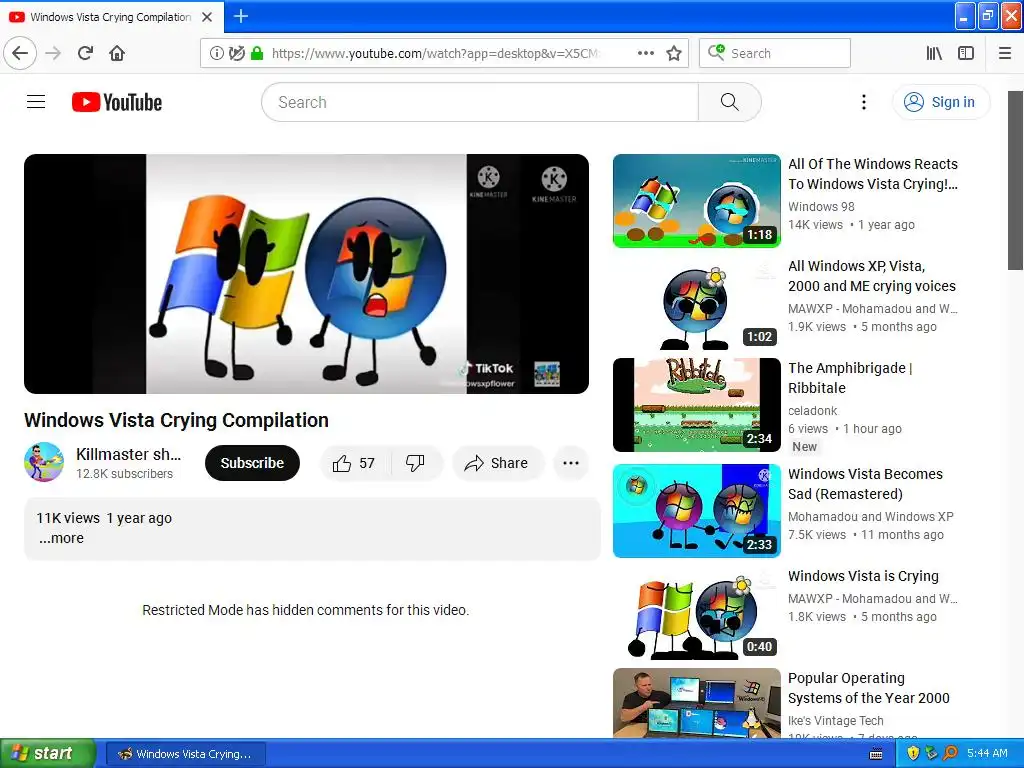Click the Windows security shield tray icon
This screenshot has width=1024, height=768.
(x=913, y=753)
